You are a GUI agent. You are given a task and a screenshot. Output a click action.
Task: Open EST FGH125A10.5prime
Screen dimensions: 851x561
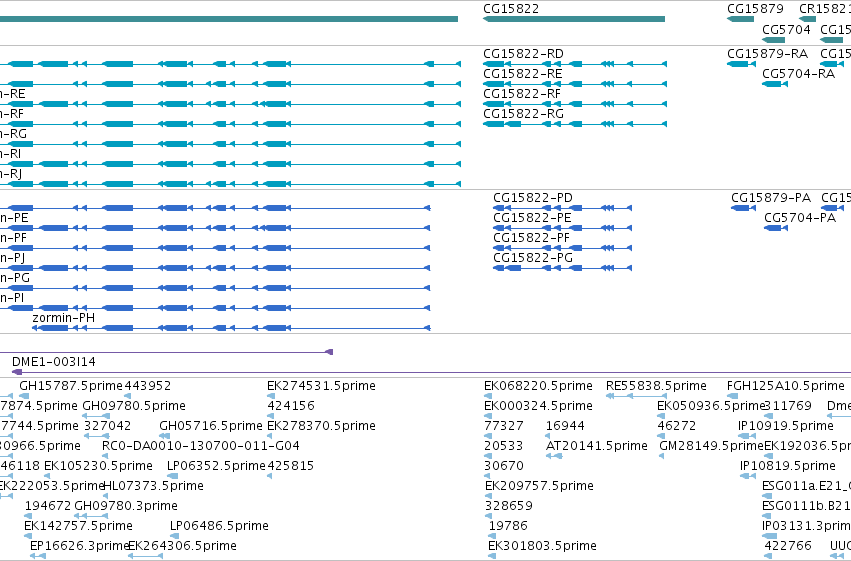click(785, 386)
